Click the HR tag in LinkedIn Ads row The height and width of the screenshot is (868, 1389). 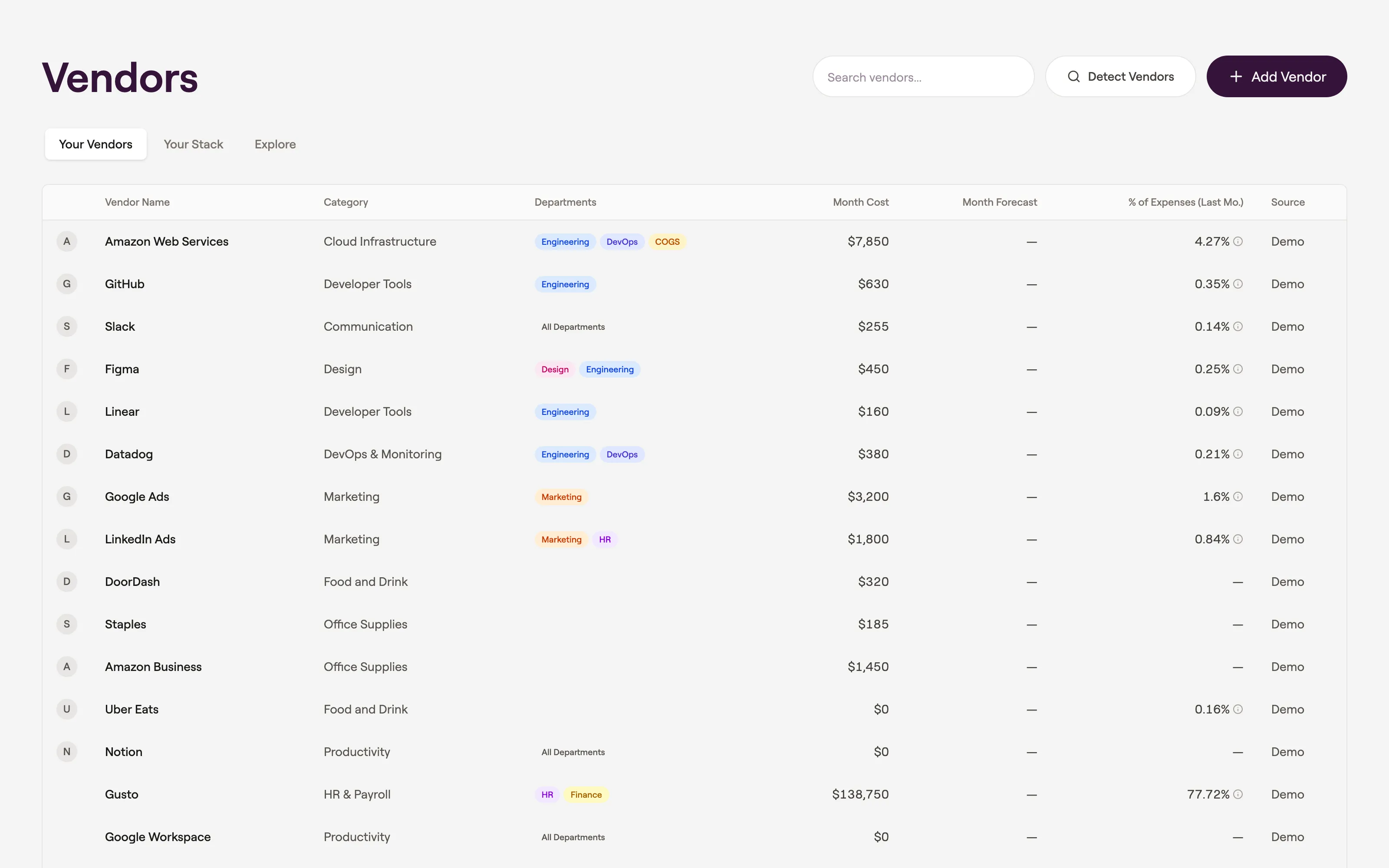click(x=605, y=539)
